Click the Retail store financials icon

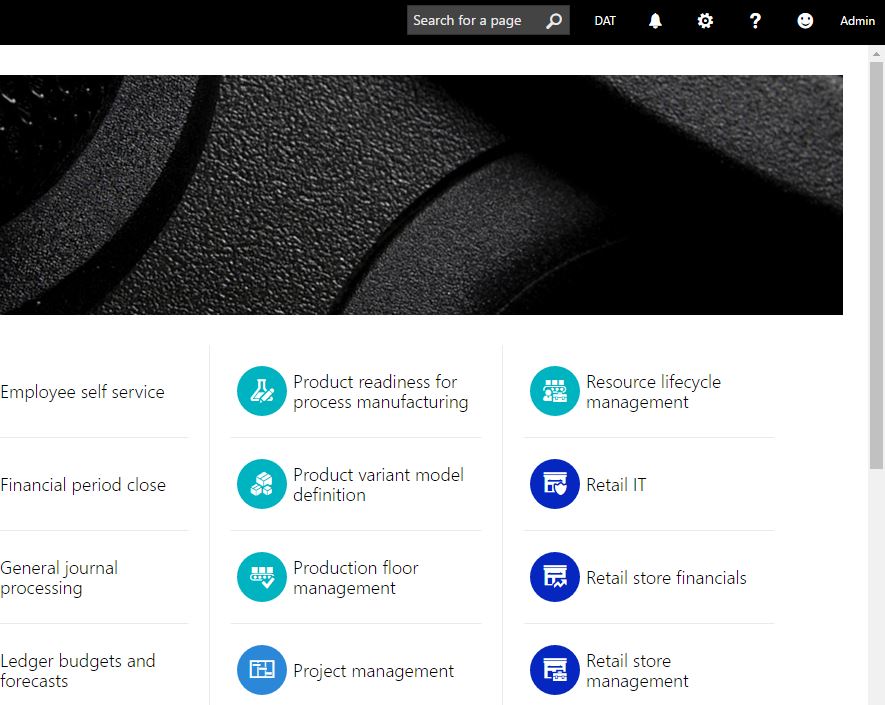(x=554, y=577)
